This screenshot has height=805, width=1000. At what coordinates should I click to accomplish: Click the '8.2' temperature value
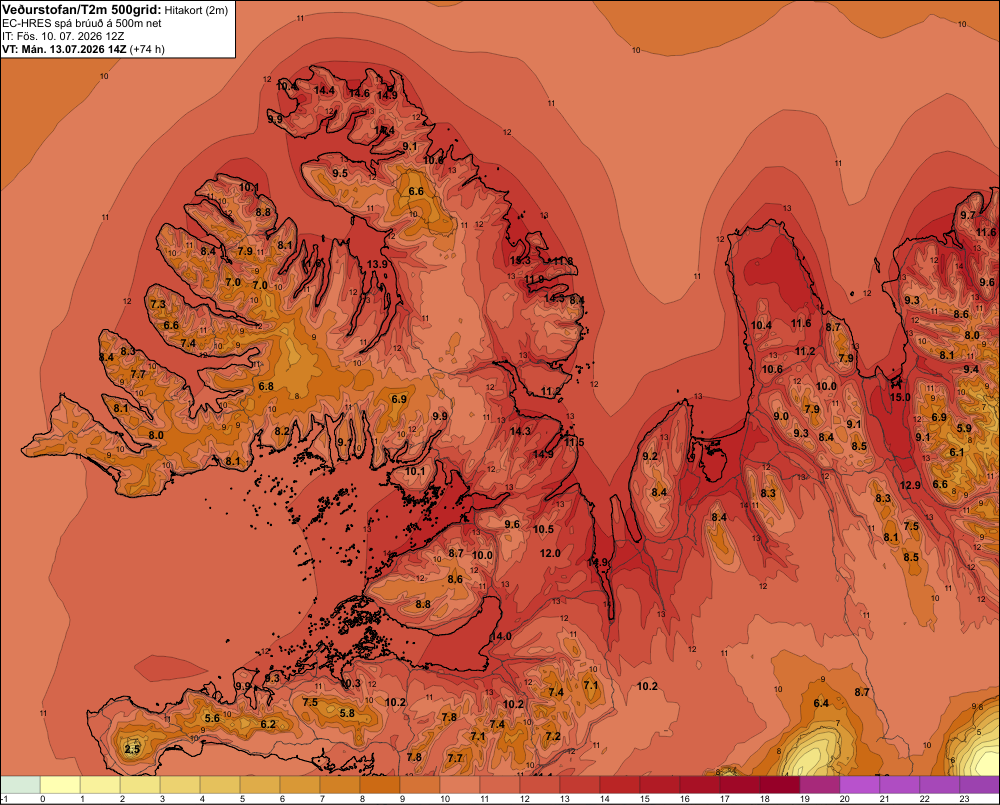coord(282,431)
